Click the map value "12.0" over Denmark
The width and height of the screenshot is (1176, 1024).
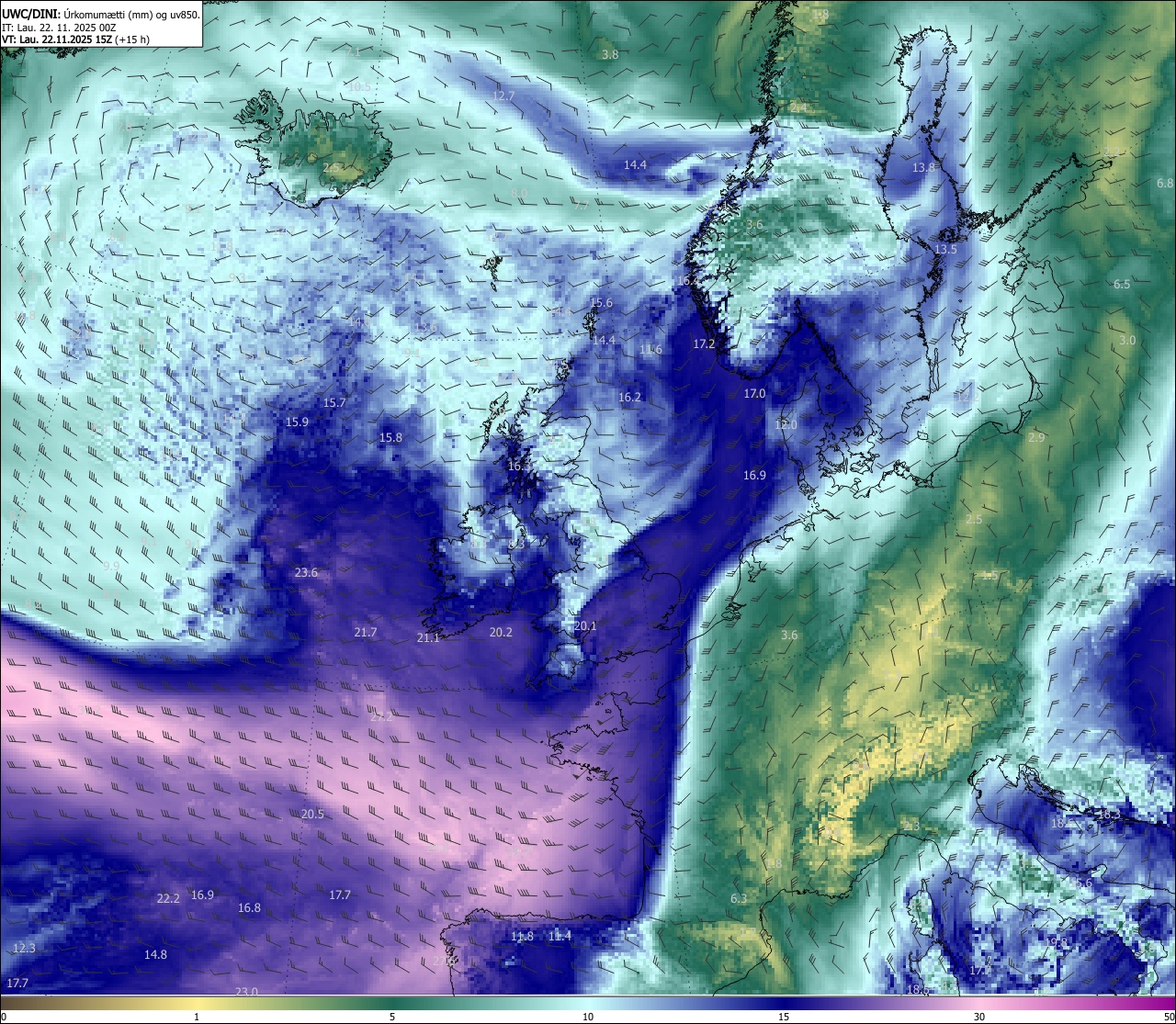click(786, 424)
